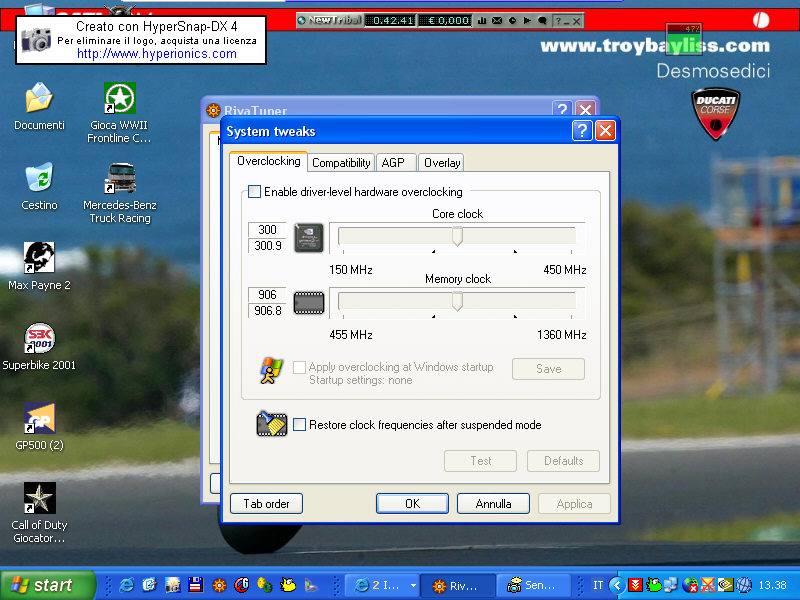Click the Save startup settings button
800x600 pixels.
point(548,369)
